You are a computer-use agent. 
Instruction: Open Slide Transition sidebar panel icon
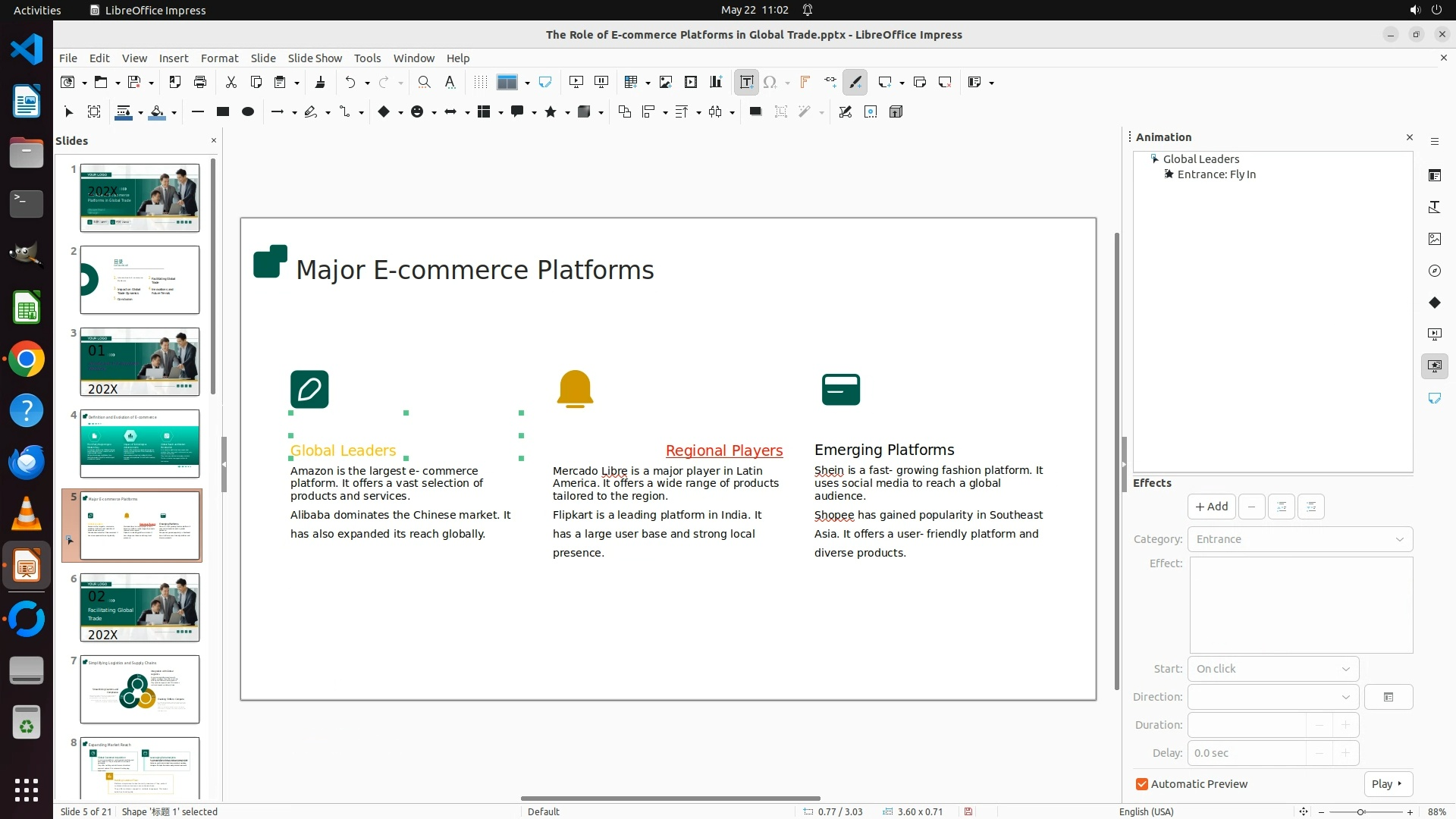coord(1434,334)
